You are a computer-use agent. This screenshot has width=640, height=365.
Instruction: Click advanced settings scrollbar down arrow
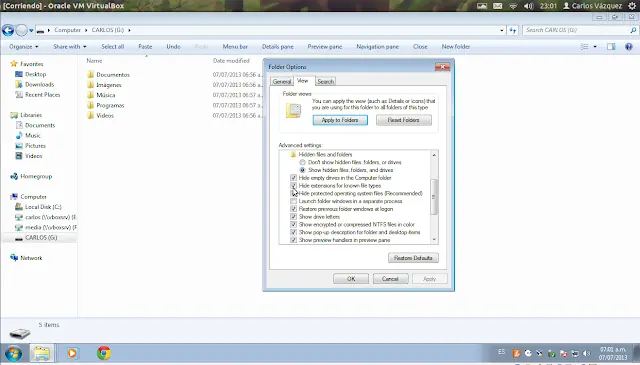(x=434, y=240)
